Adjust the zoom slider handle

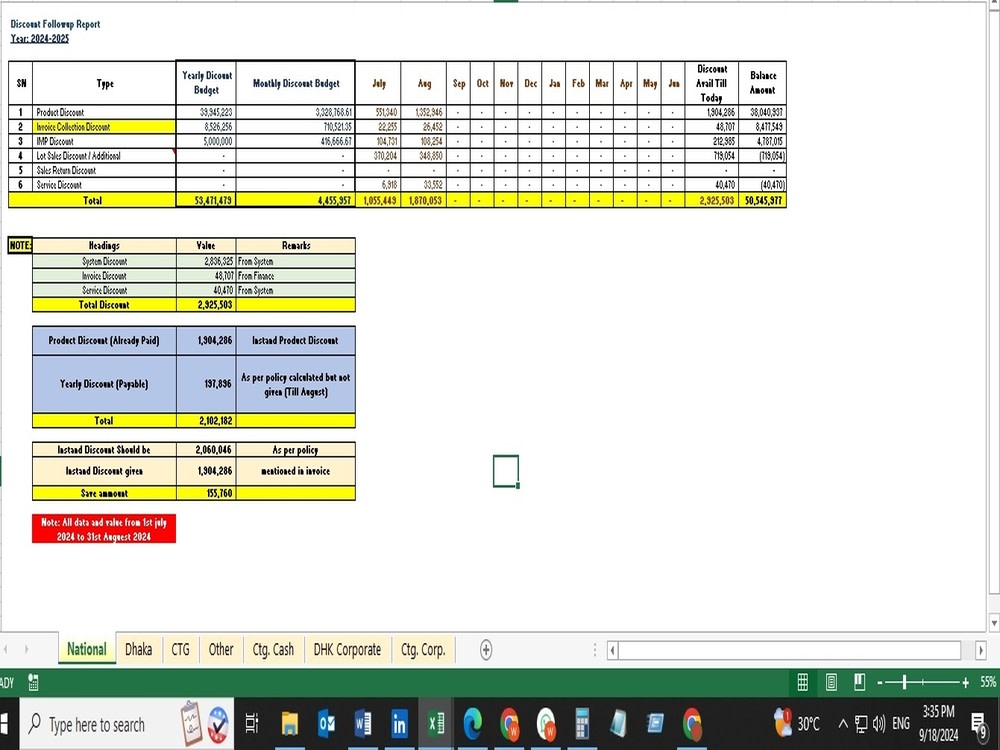click(904, 682)
